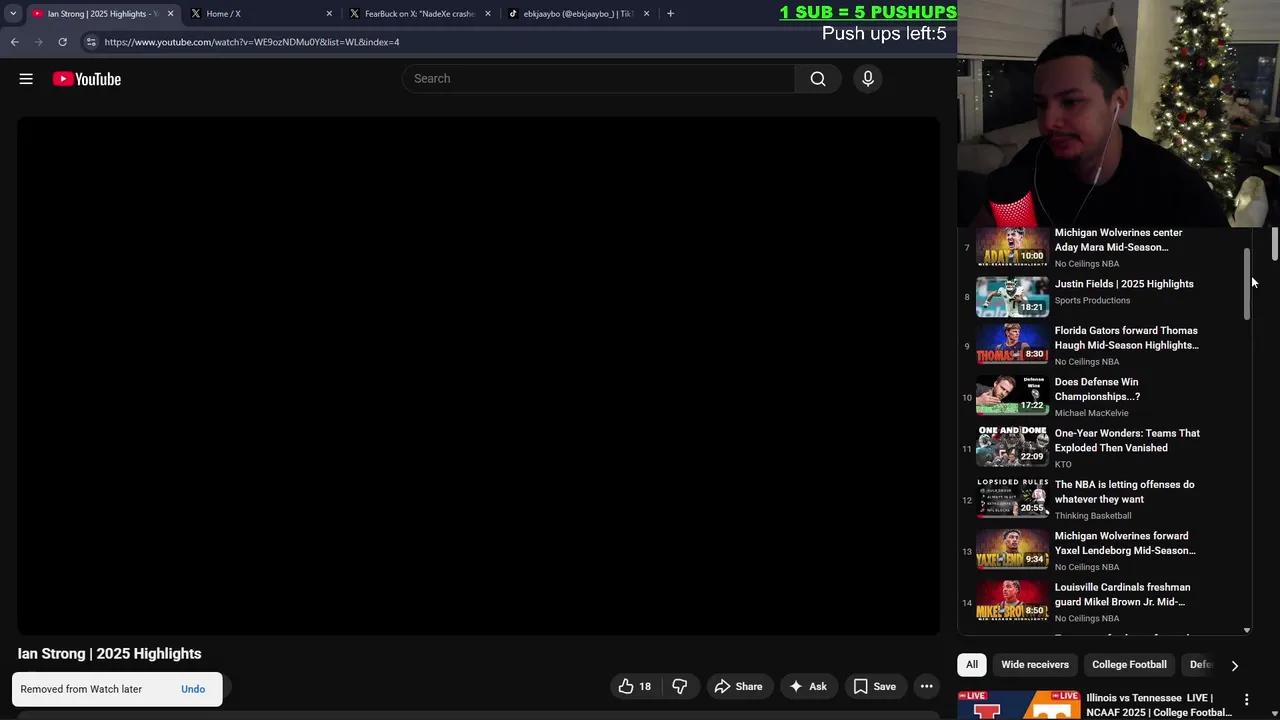This screenshot has width=1280, height=720.
Task: Click Thinking Basketball channel name
Action: click(x=1093, y=516)
